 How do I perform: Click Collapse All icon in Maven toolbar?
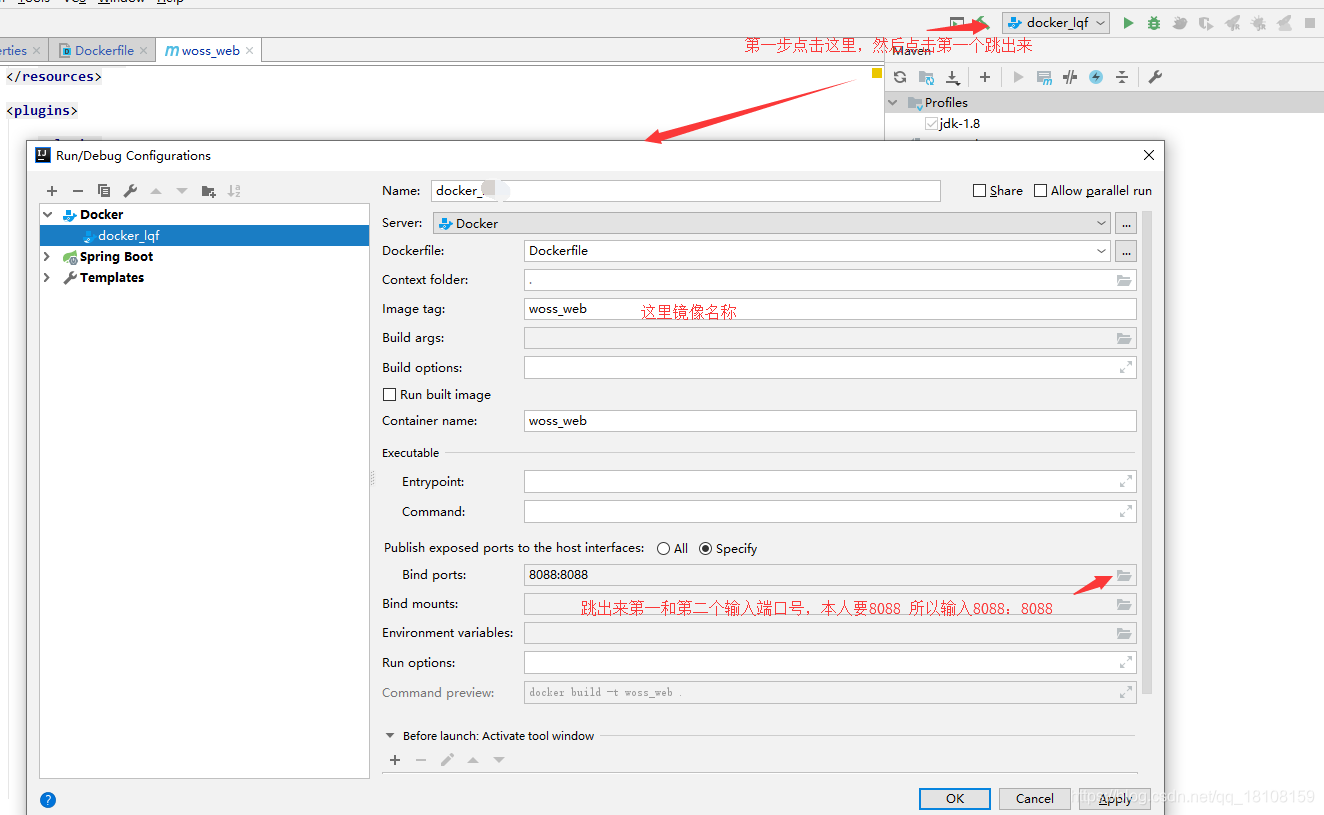click(x=1122, y=77)
